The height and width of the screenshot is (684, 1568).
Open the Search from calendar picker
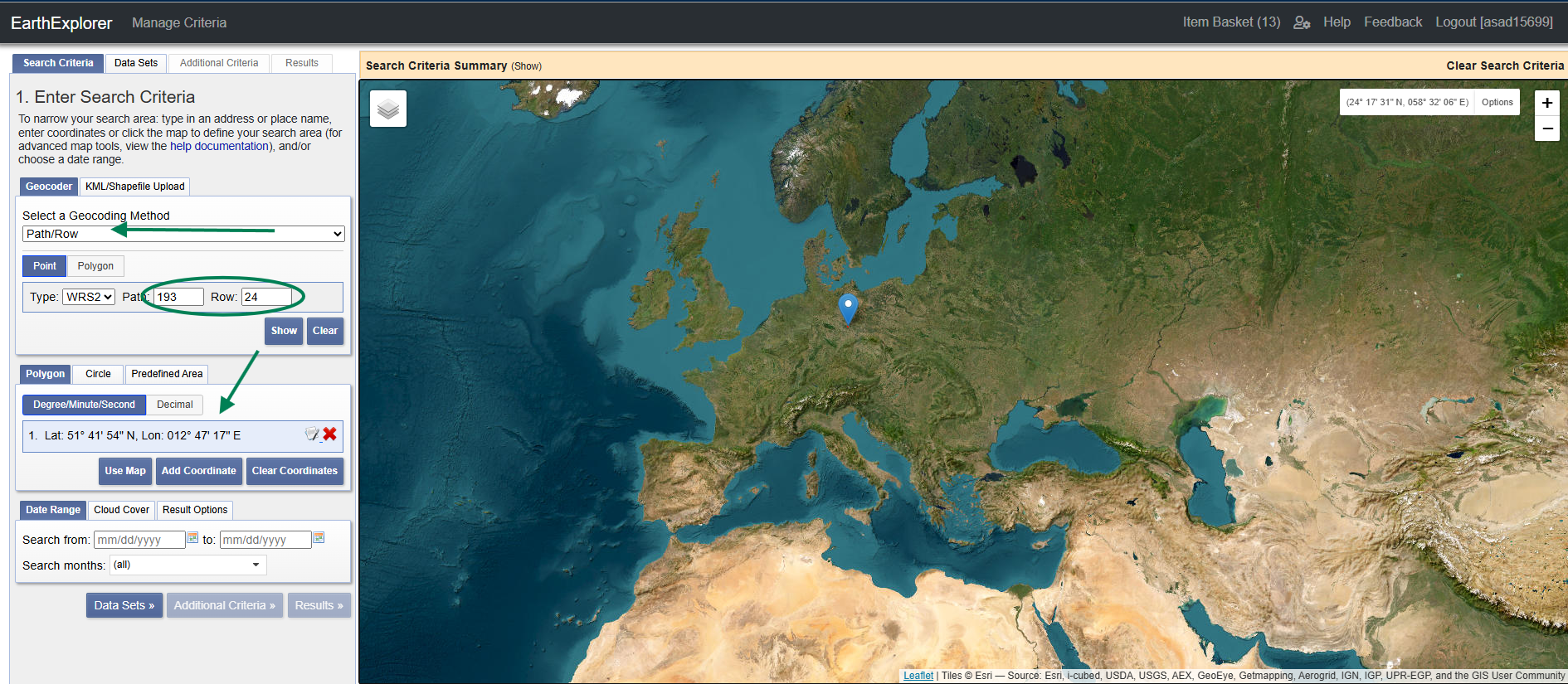coord(192,538)
